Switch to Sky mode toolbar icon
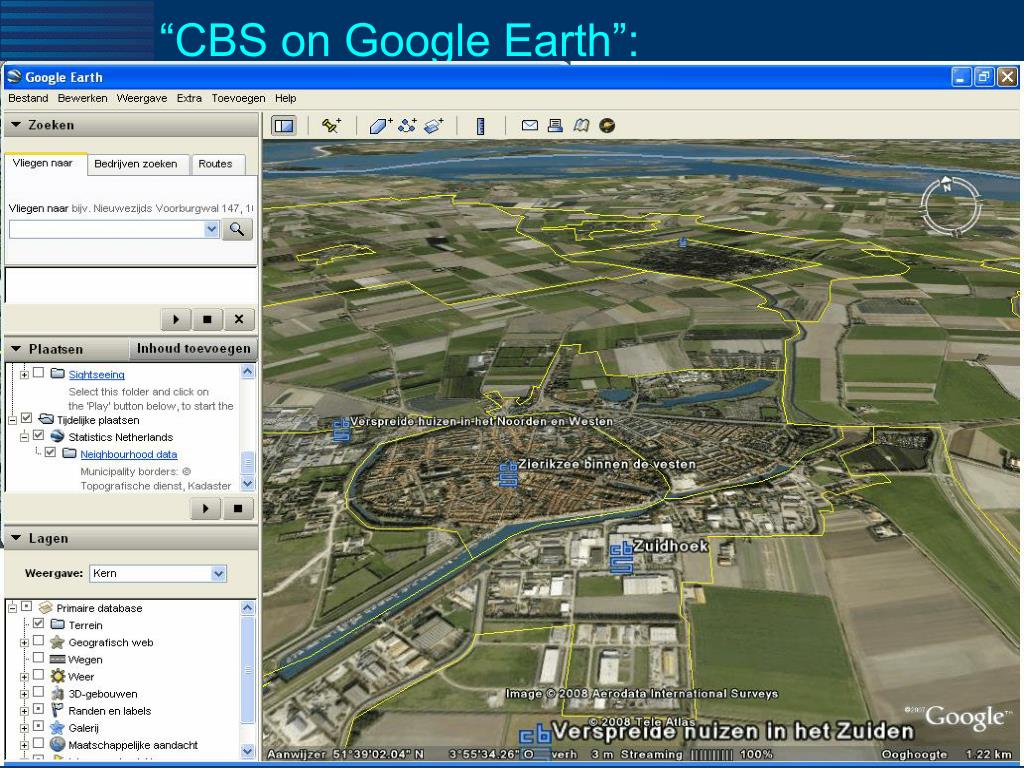 pos(607,125)
